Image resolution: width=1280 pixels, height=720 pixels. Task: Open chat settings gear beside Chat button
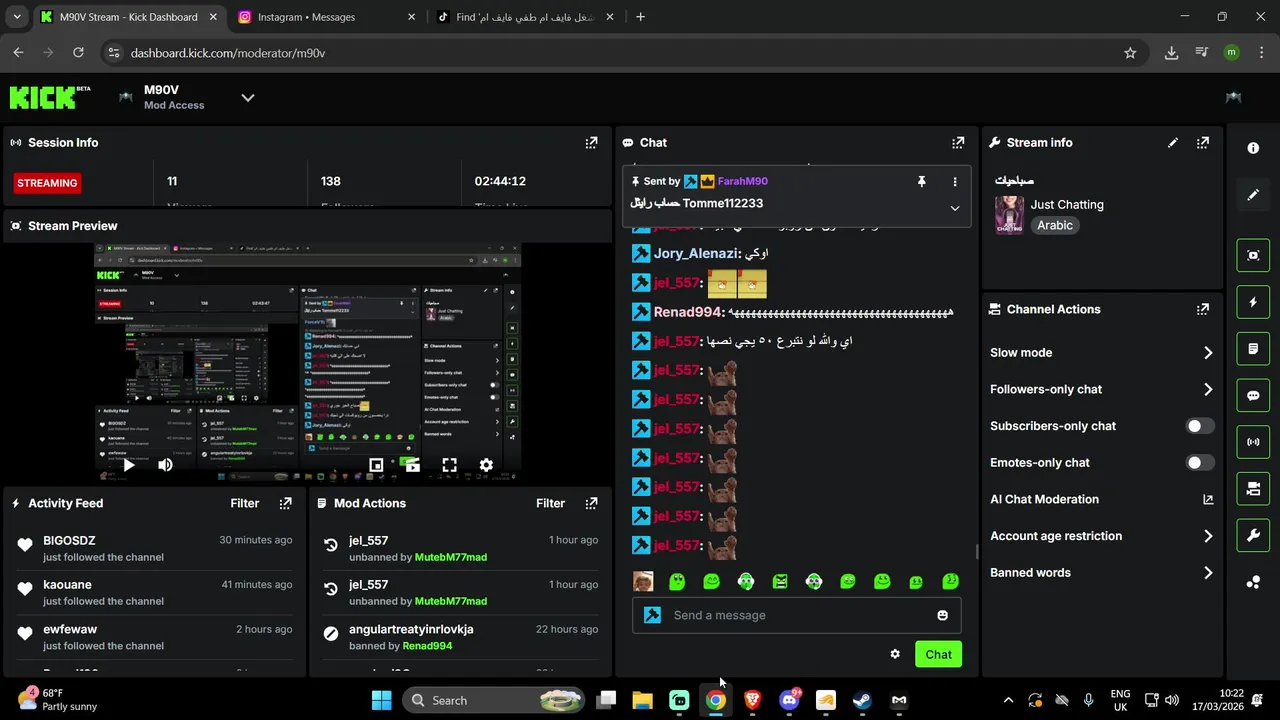tap(895, 654)
